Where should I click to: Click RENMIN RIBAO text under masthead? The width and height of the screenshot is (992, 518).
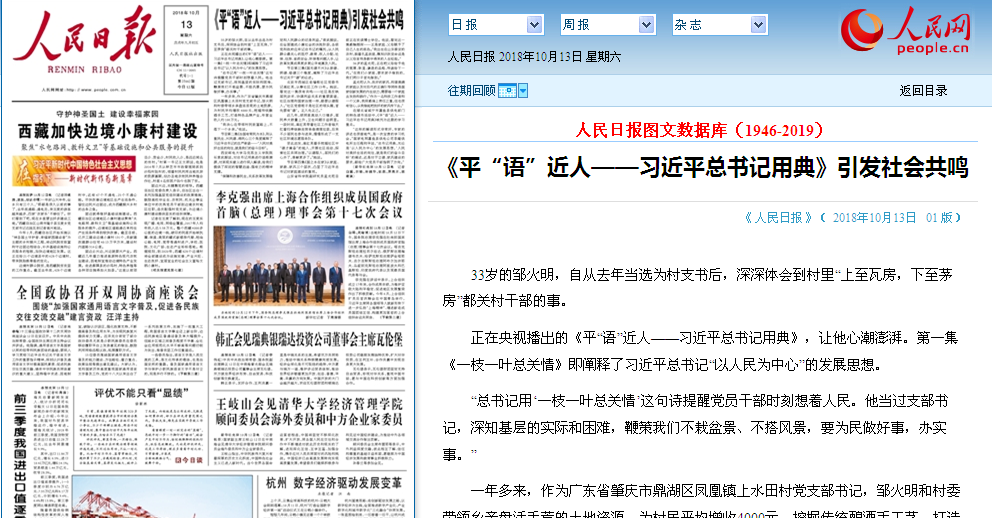tap(84, 70)
